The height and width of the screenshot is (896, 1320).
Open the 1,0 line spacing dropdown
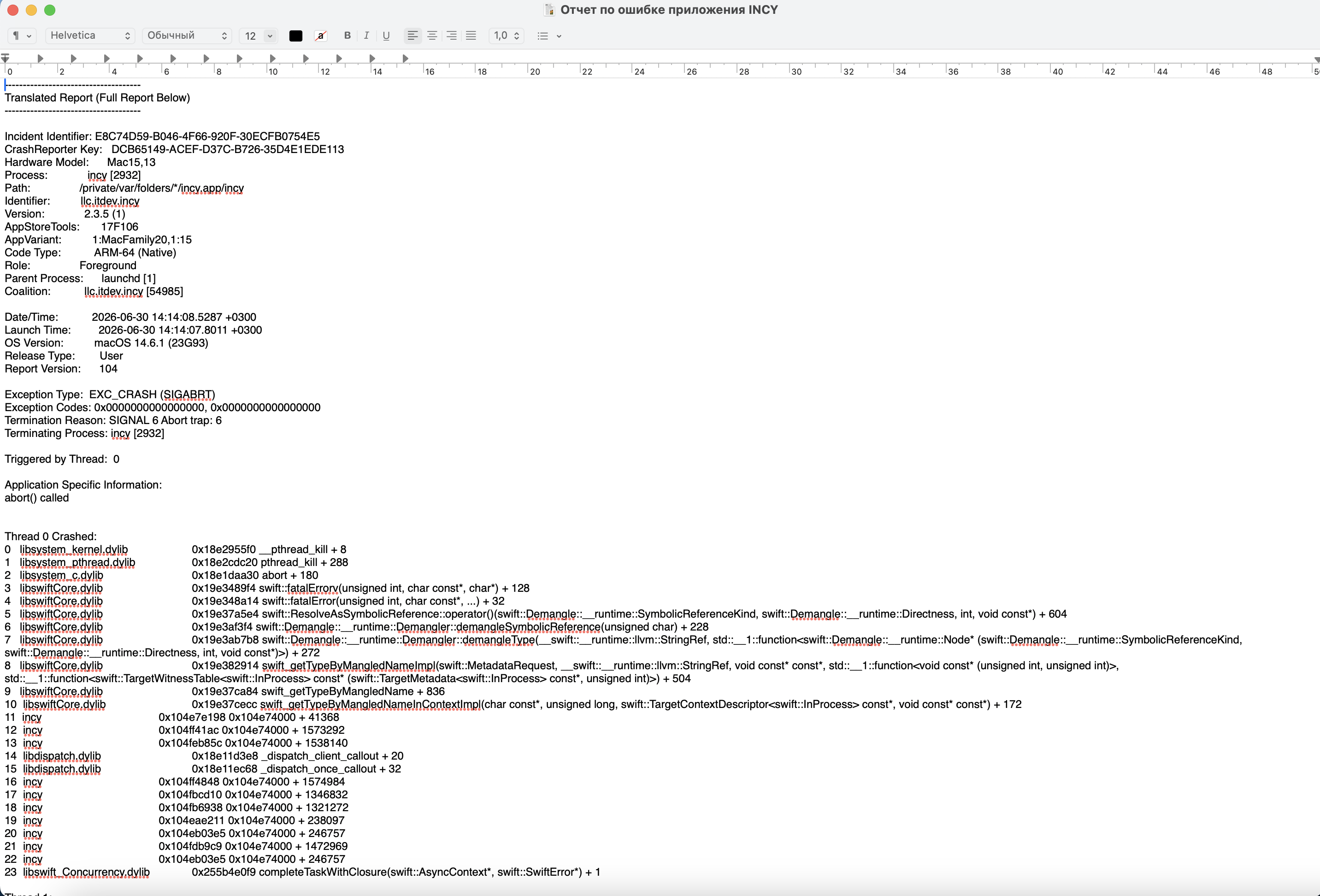506,36
